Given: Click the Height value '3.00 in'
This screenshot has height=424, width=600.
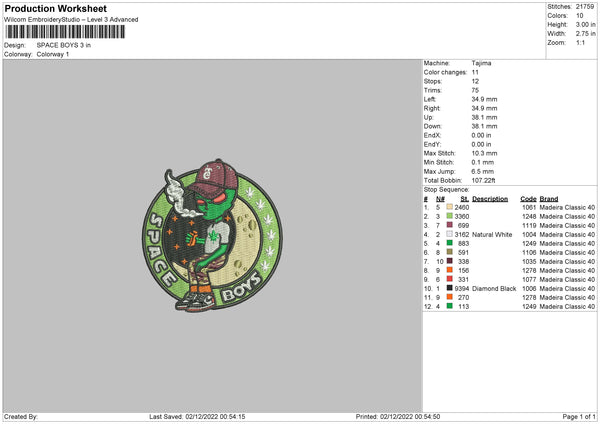Looking at the screenshot, I should pyautogui.click(x=585, y=24).
